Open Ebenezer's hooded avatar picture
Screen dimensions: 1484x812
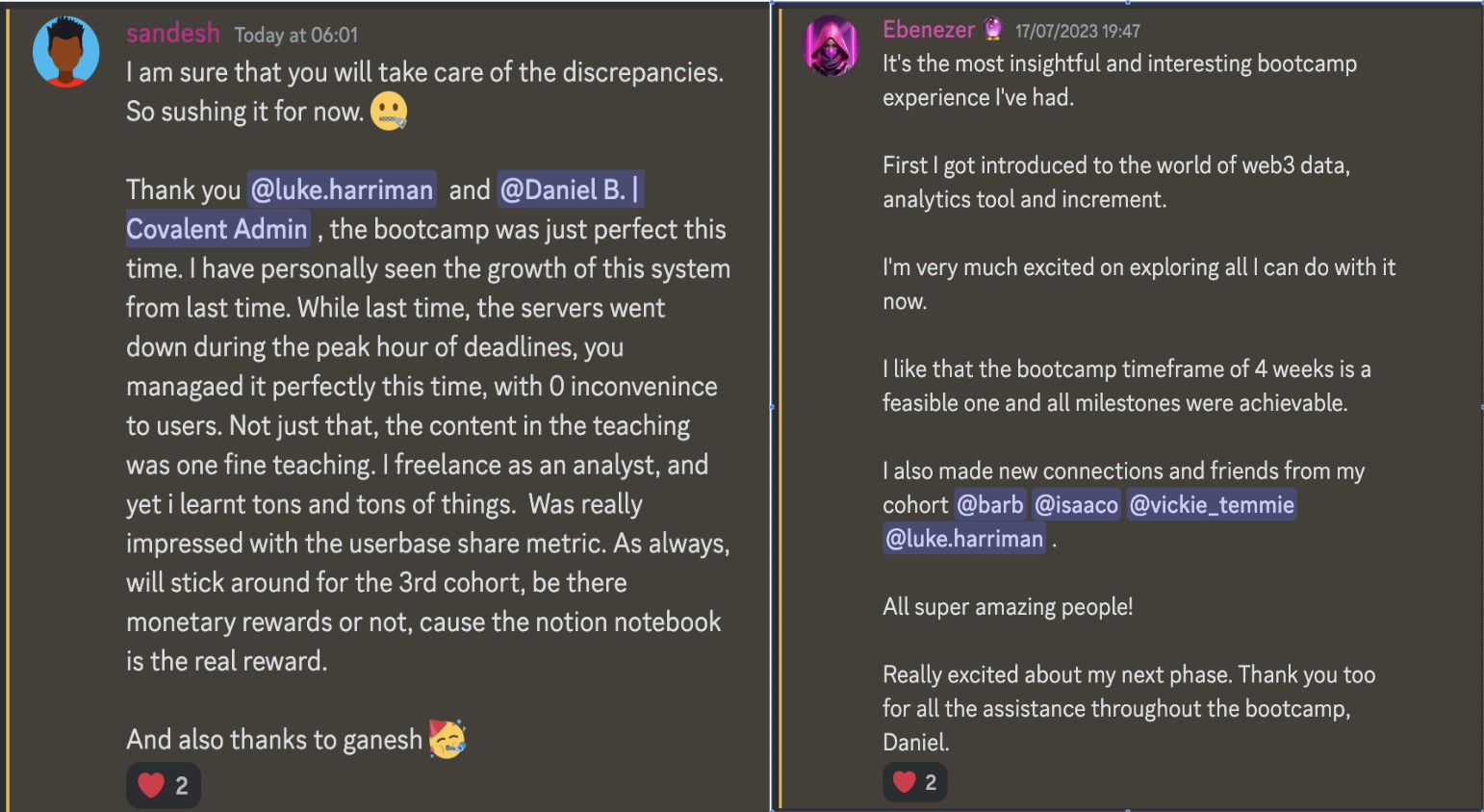click(x=832, y=46)
